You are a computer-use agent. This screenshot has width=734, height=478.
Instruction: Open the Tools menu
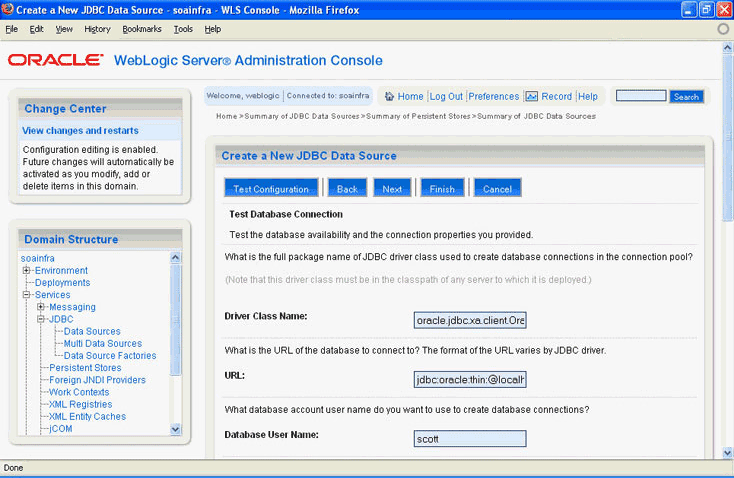point(183,29)
